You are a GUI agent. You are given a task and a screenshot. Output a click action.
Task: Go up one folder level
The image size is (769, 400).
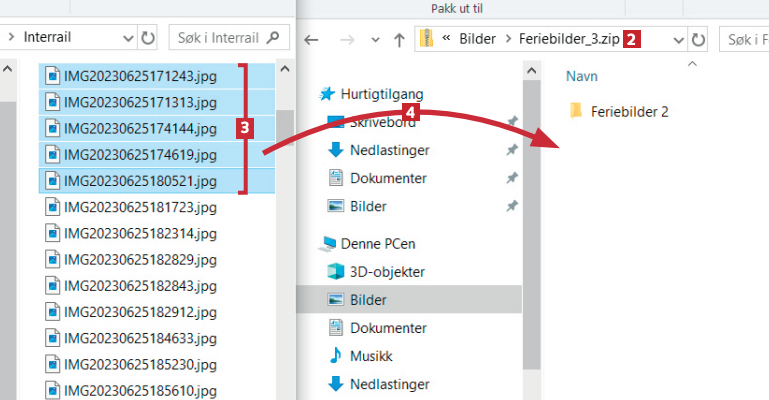tap(399, 40)
